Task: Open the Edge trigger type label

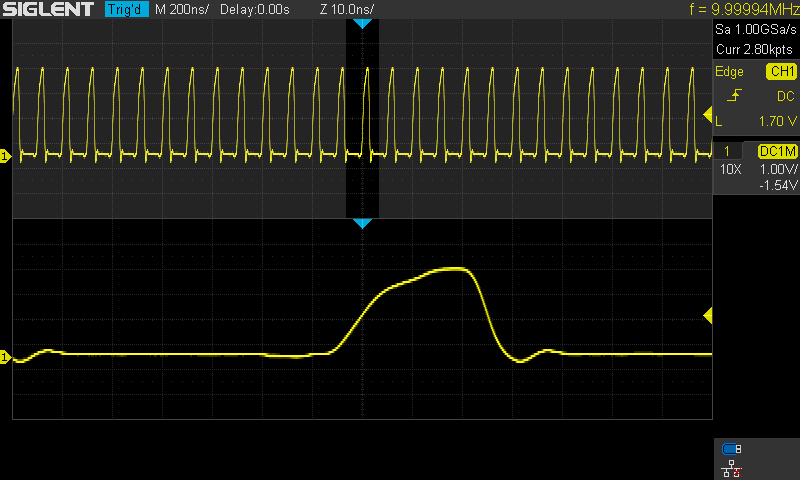Action: 729,71
